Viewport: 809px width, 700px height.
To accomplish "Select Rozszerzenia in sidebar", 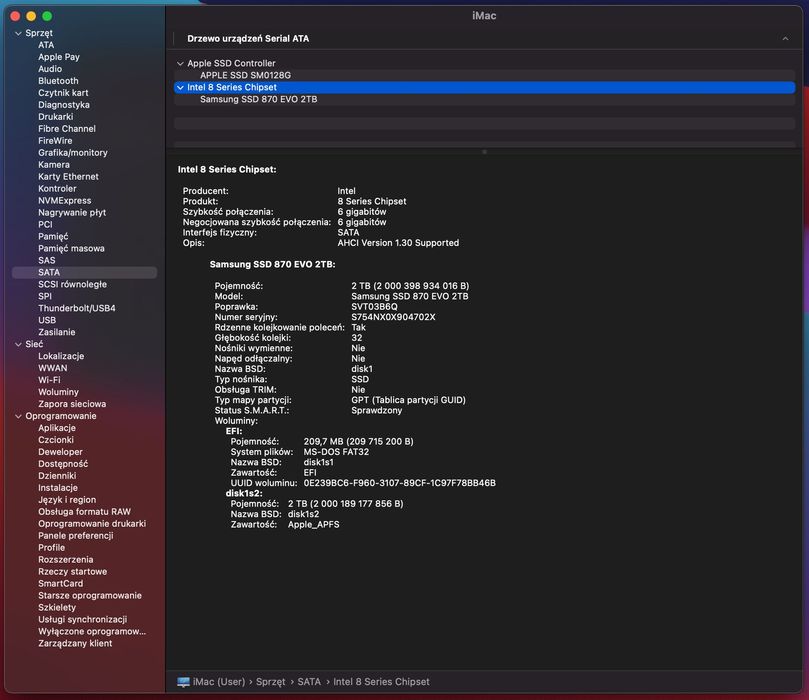I will (66, 559).
